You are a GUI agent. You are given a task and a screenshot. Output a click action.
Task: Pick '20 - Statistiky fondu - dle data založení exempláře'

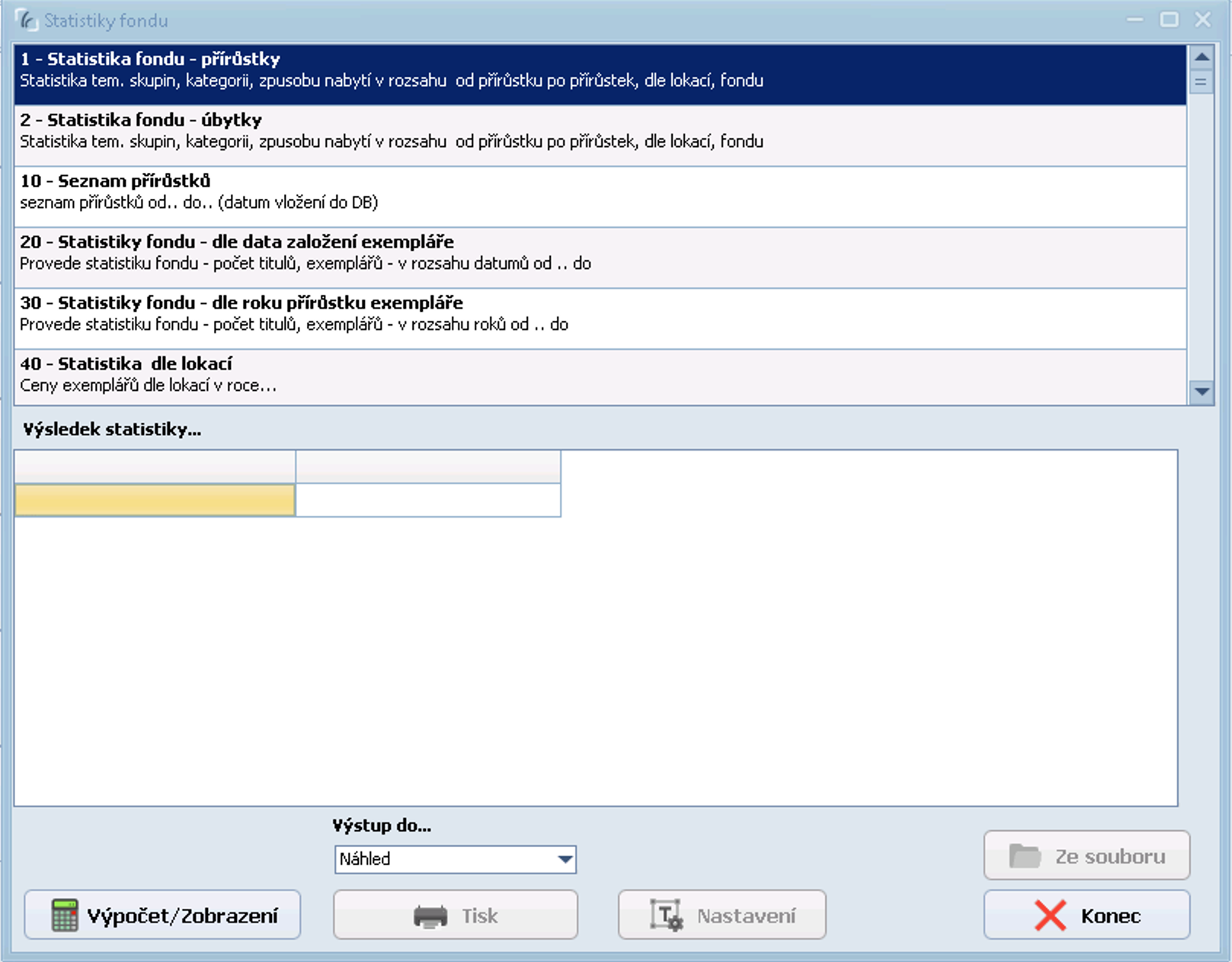(600, 258)
